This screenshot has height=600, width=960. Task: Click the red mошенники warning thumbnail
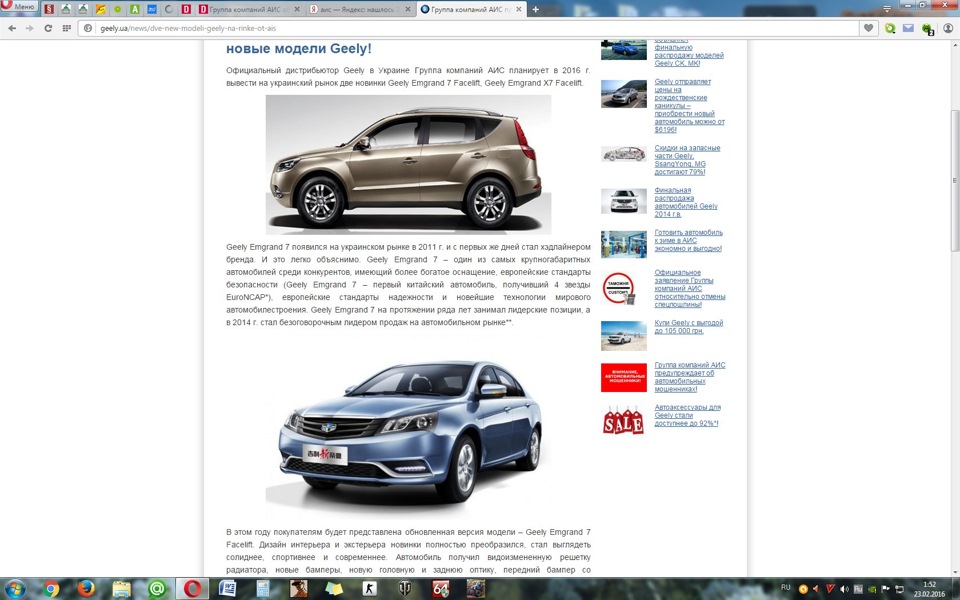pyautogui.click(x=623, y=377)
